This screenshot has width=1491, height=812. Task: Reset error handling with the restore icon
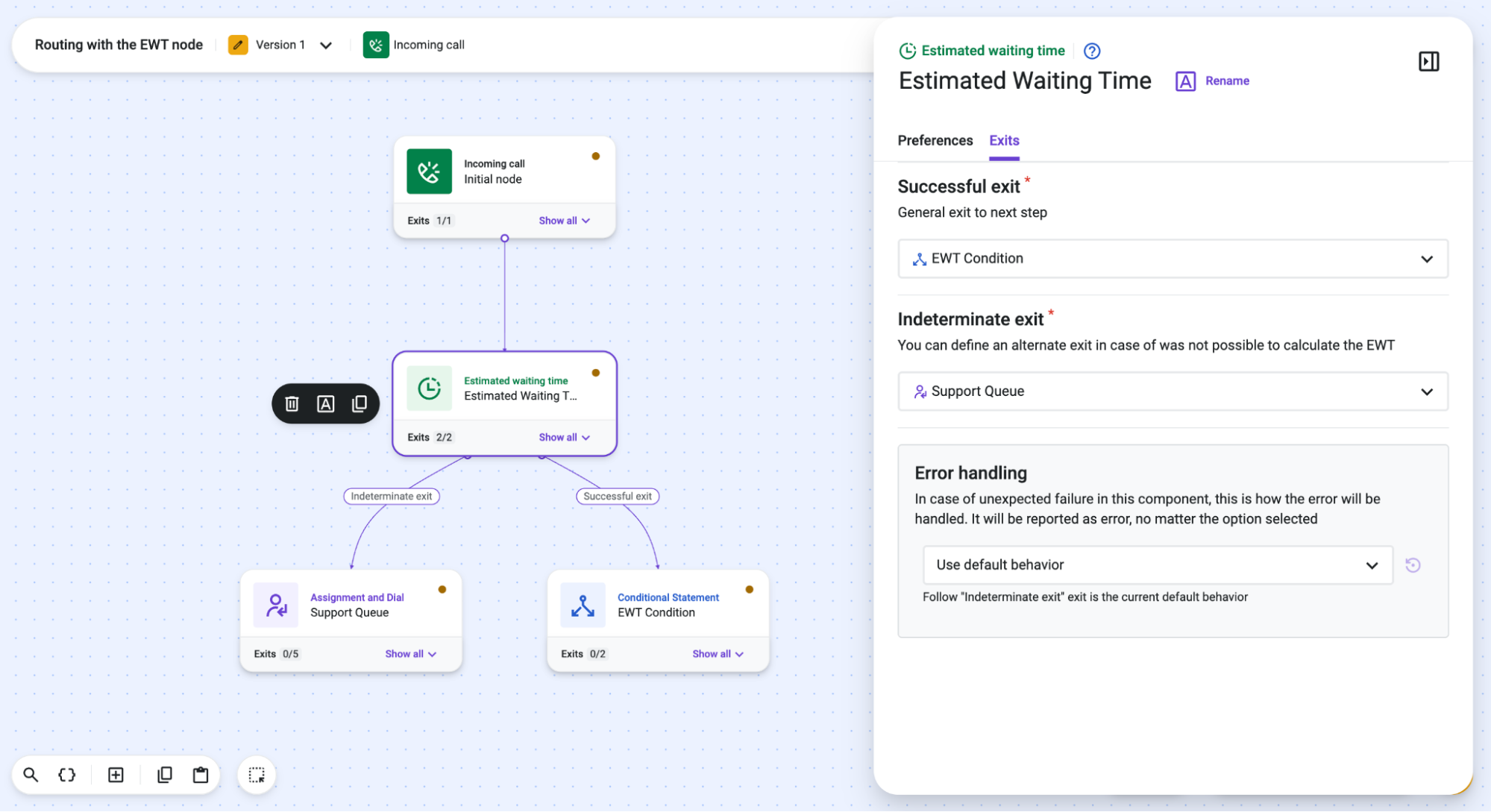pos(1413,565)
